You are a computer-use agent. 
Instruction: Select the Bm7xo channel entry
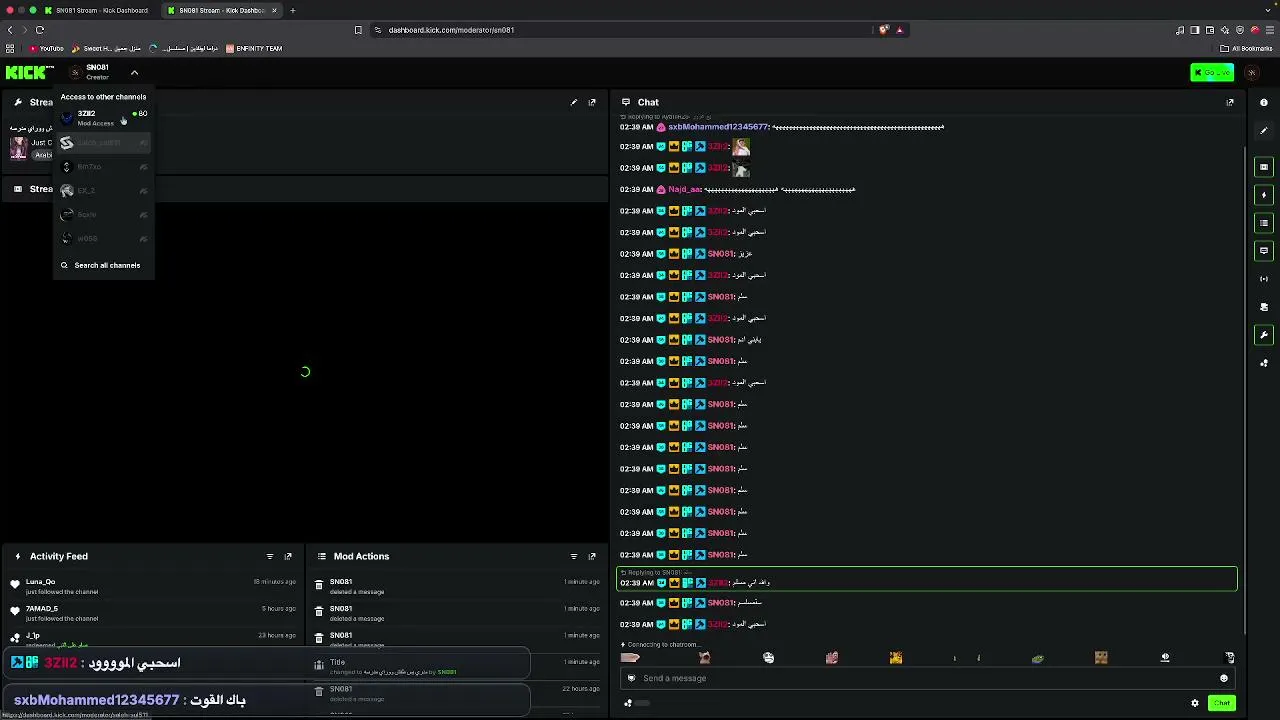(103, 167)
